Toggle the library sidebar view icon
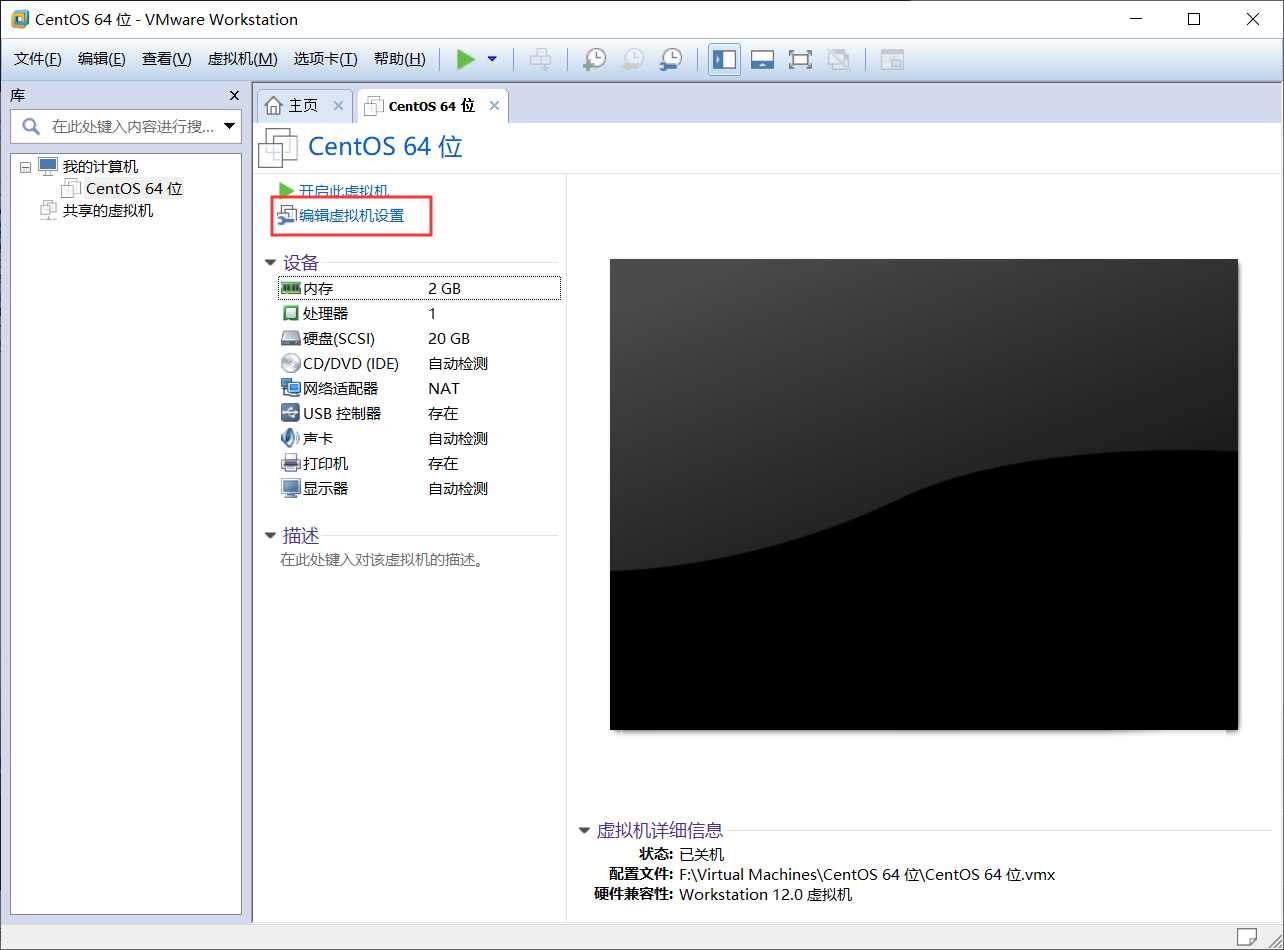 point(724,59)
